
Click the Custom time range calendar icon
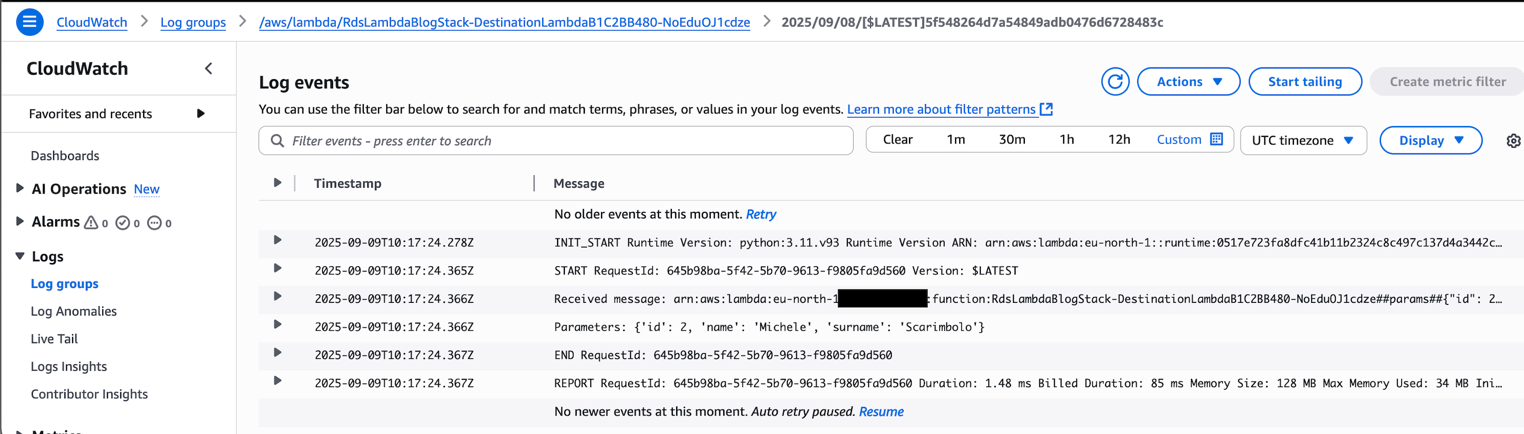pyautogui.click(x=1217, y=140)
